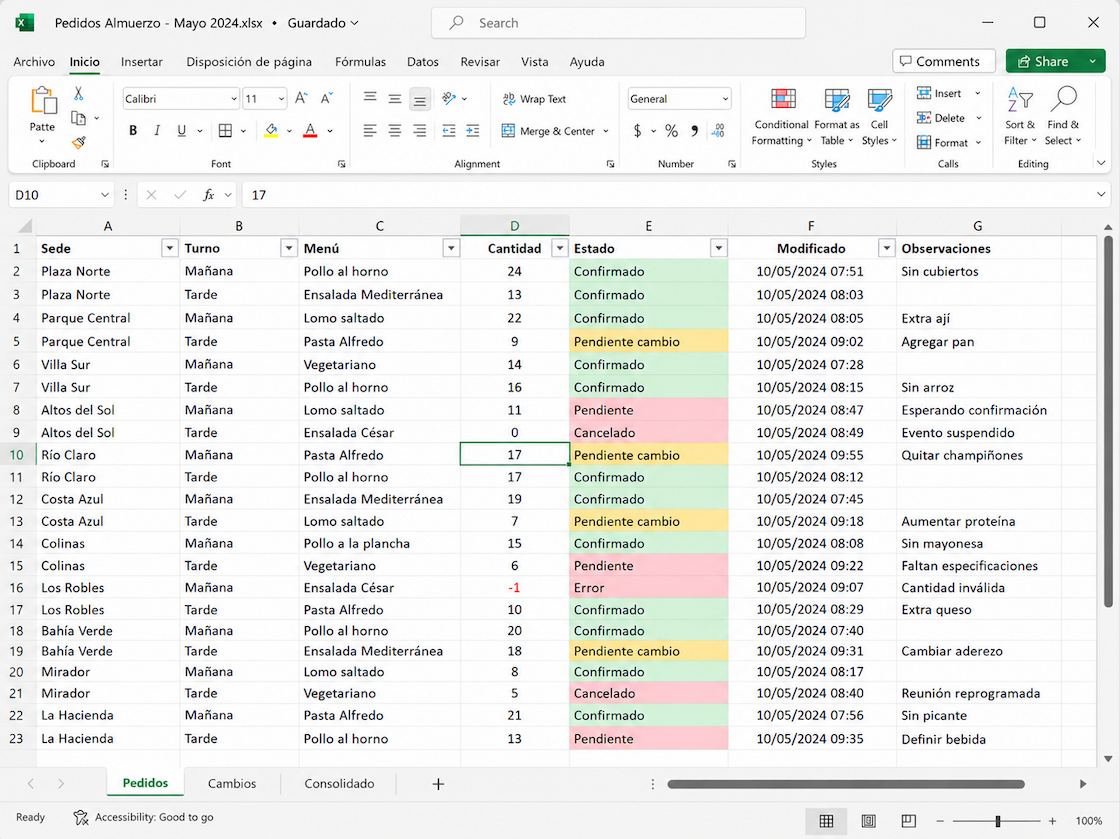1120x839 pixels.
Task: Open Conditional Formatting
Action: [x=781, y=118]
